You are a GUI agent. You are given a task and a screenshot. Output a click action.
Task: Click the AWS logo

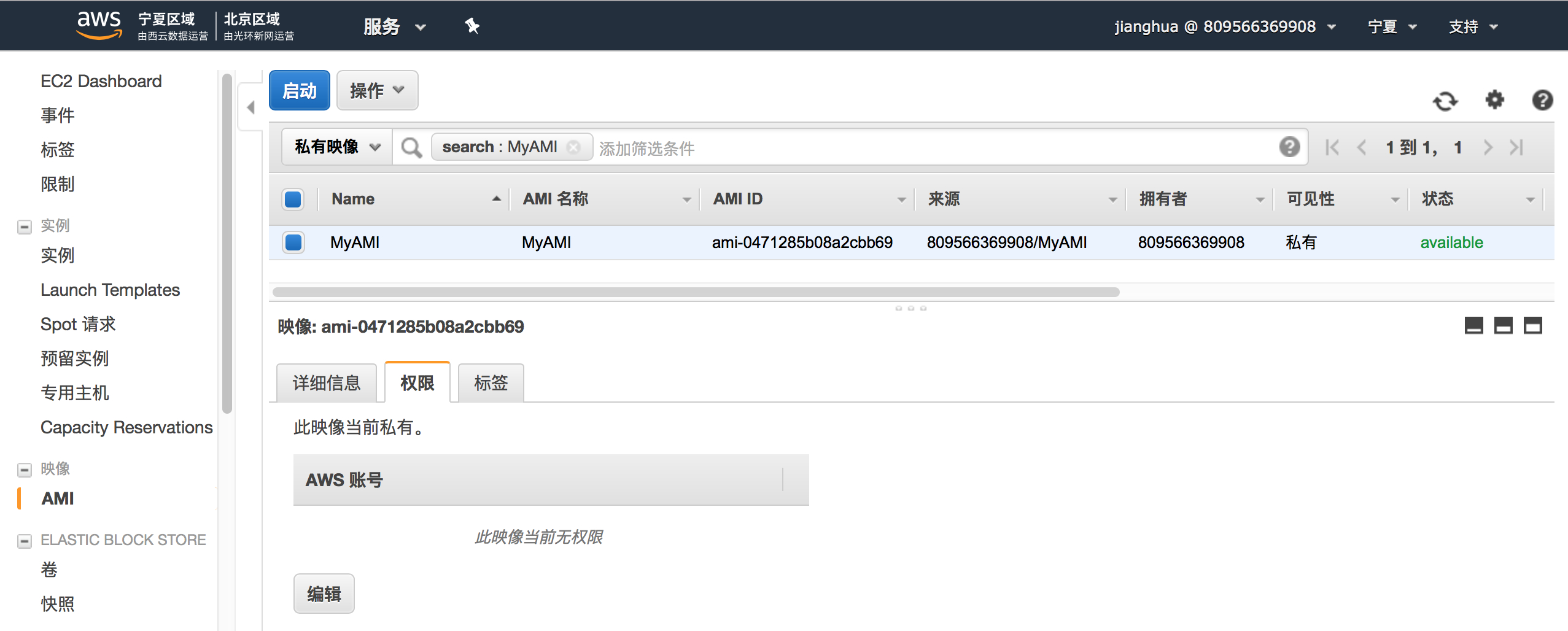tap(99, 25)
